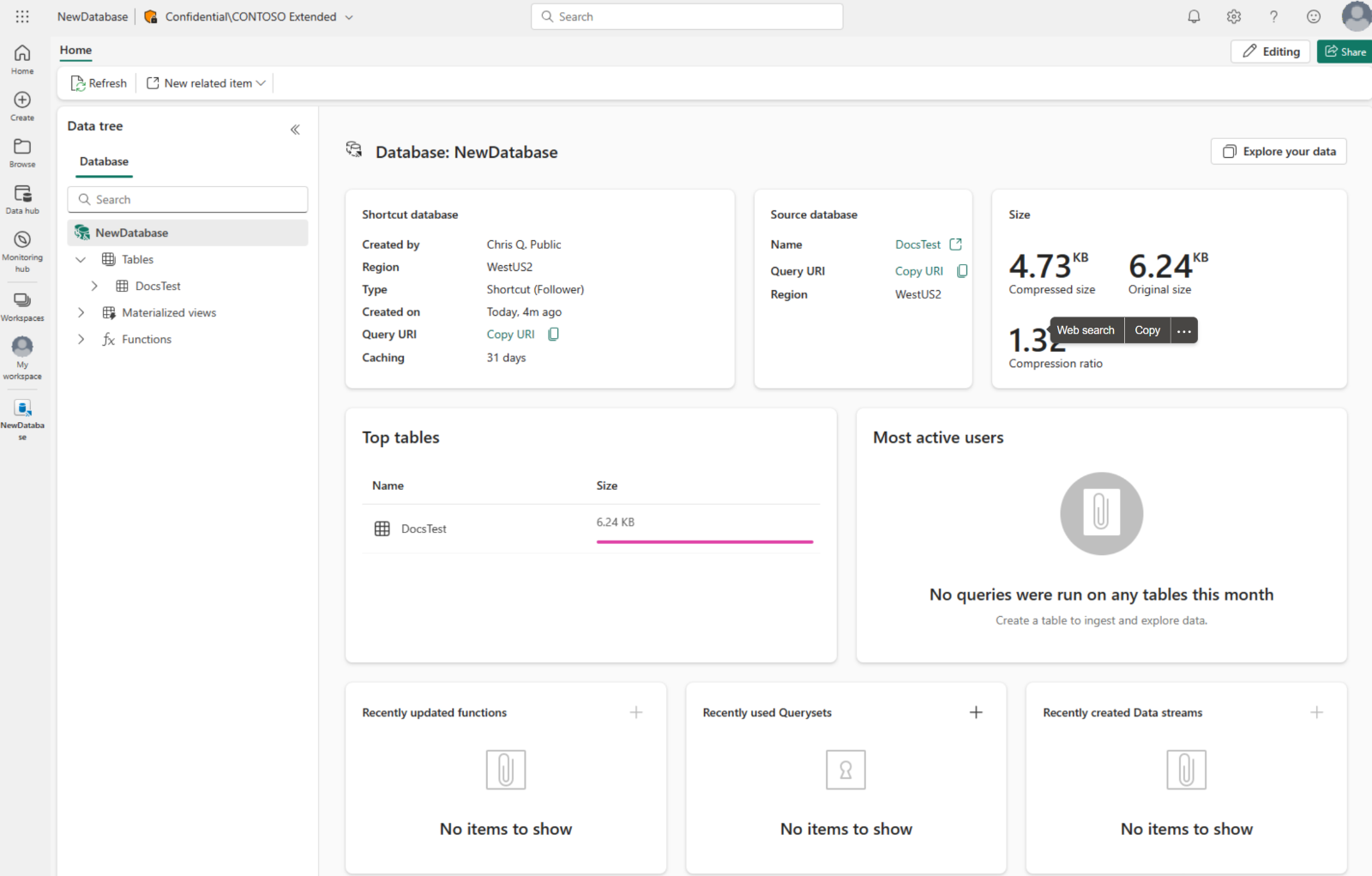Click the database icon beside the Database: NewDatabase heading

point(354,150)
